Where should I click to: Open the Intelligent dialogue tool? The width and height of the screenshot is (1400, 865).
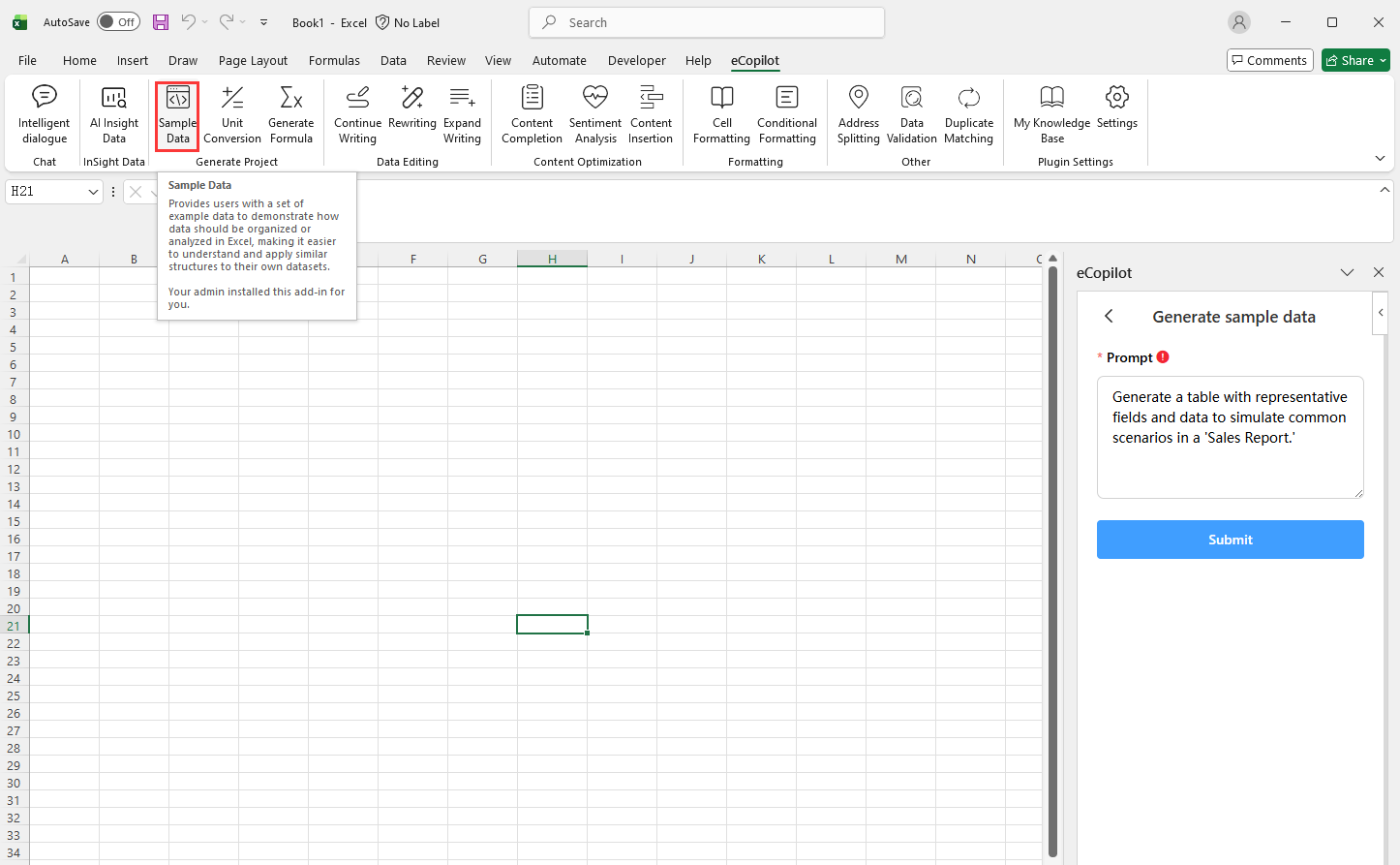tap(44, 114)
